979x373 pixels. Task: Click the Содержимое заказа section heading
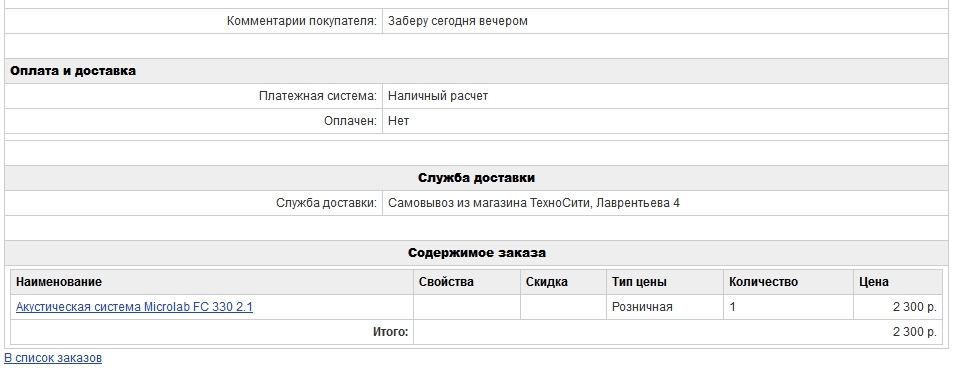pyautogui.click(x=476, y=253)
